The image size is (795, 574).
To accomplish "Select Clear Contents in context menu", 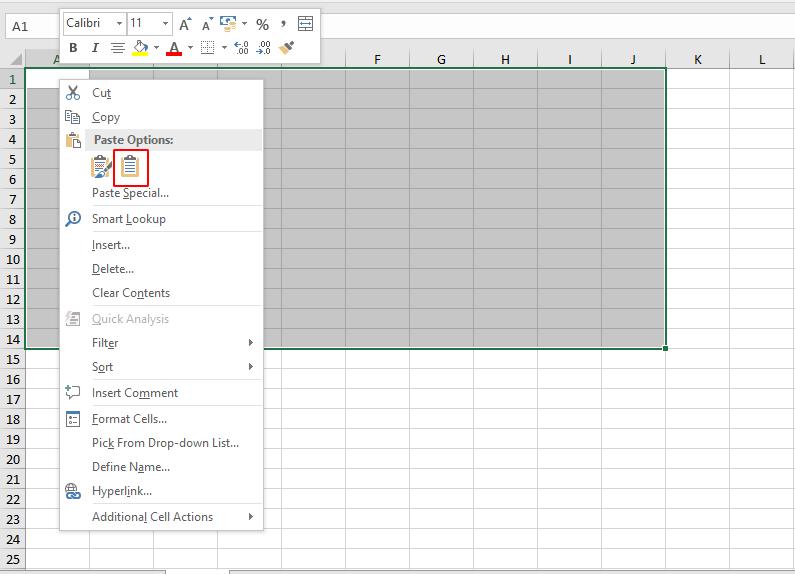I will pyautogui.click(x=131, y=293).
